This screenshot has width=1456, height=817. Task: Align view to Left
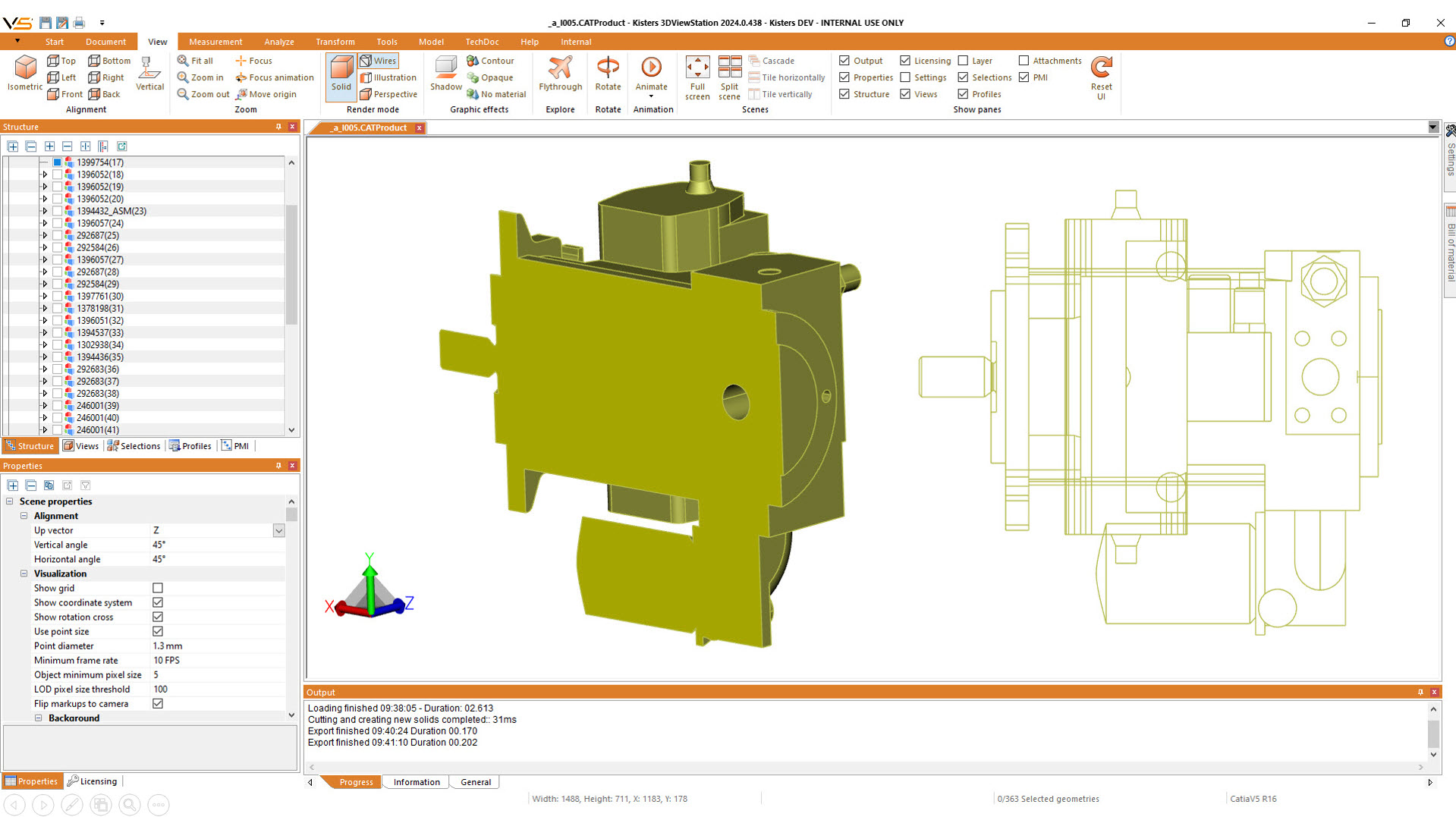point(61,77)
